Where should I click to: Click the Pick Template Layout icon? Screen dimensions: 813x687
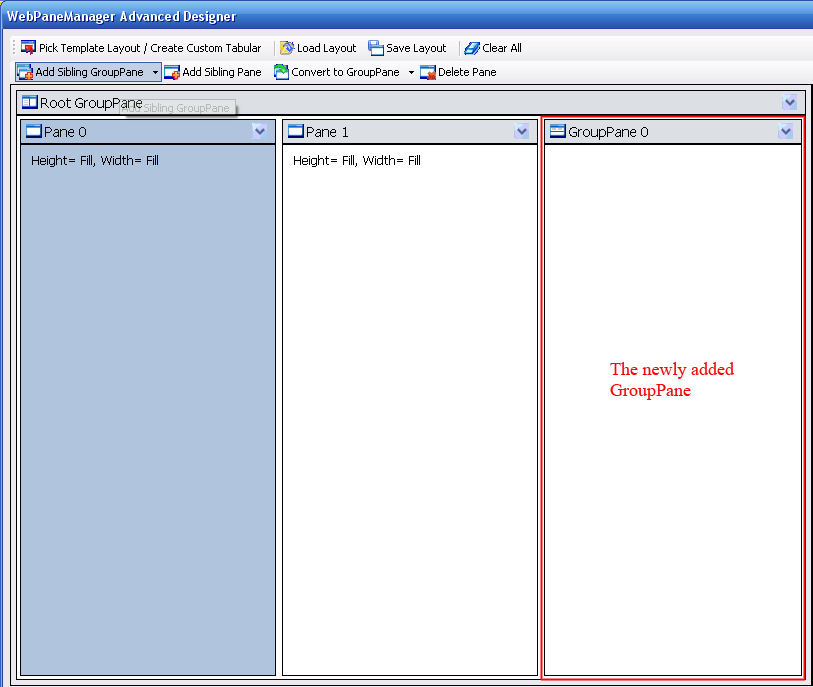click(28, 48)
